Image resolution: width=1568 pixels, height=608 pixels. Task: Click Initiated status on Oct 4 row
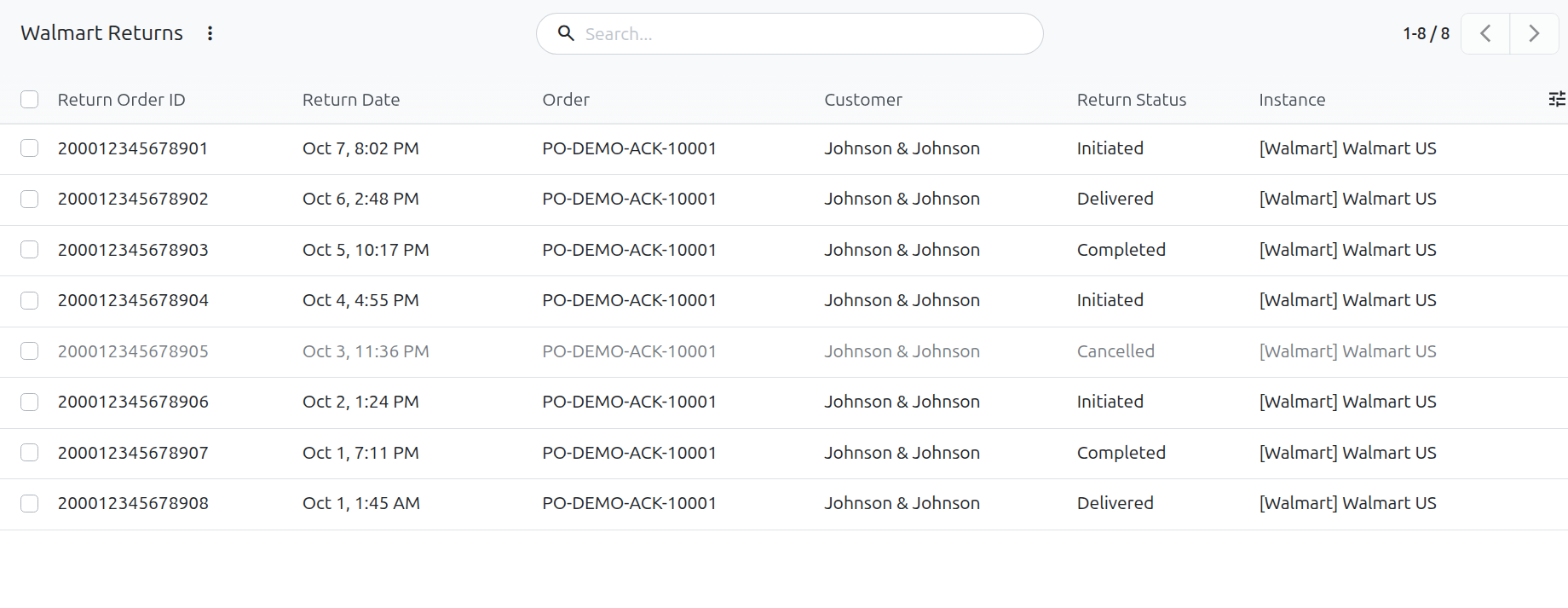point(1110,300)
